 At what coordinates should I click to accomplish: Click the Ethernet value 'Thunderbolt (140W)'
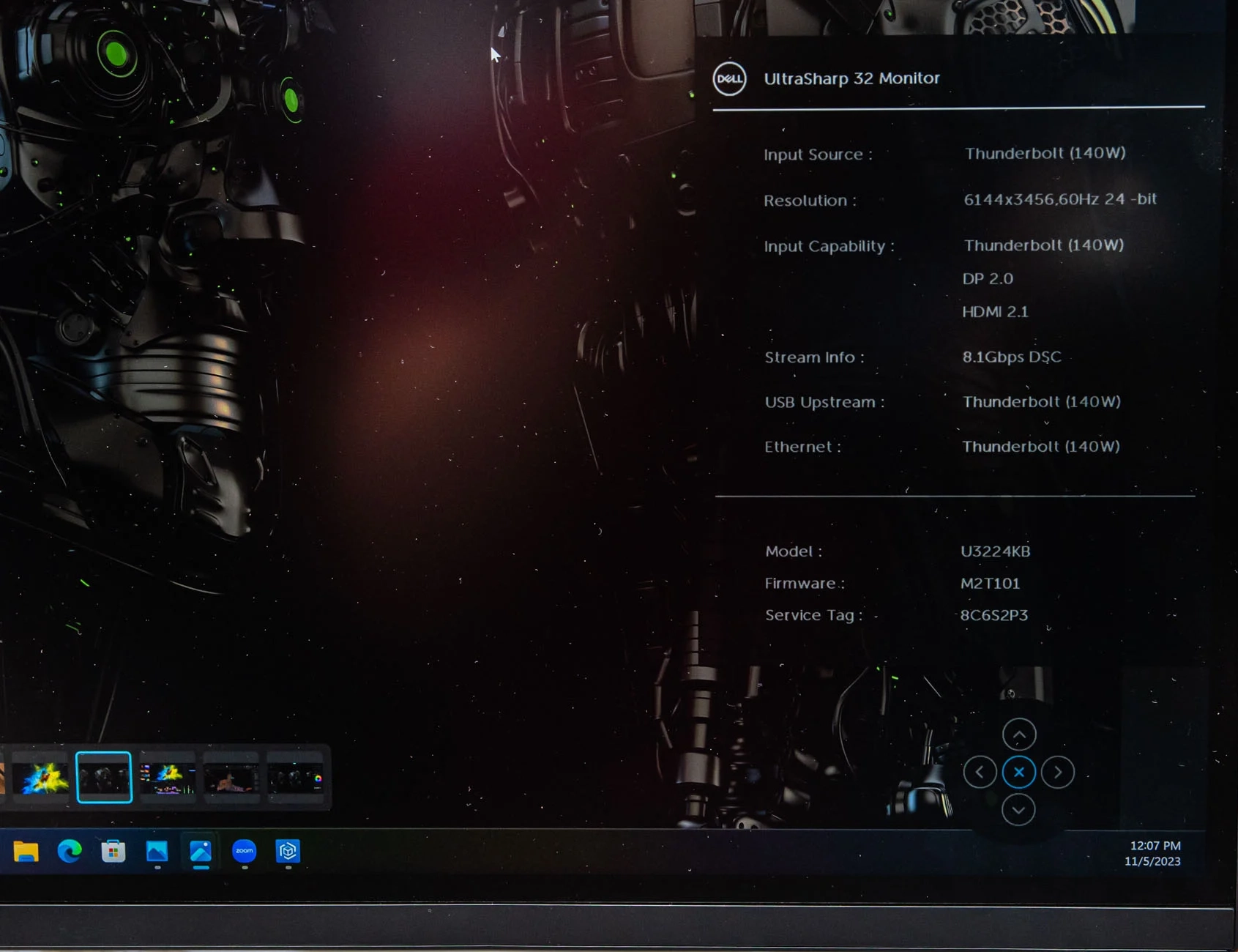pos(1040,447)
